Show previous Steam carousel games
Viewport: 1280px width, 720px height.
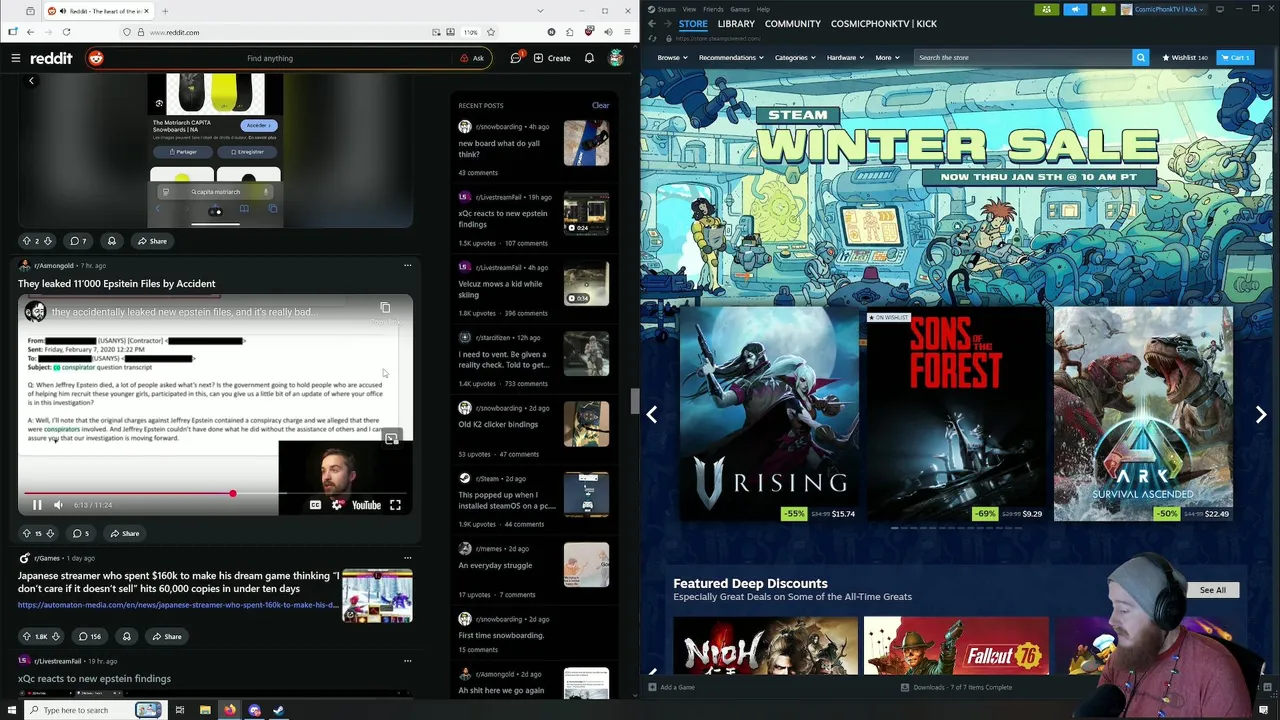[651, 414]
